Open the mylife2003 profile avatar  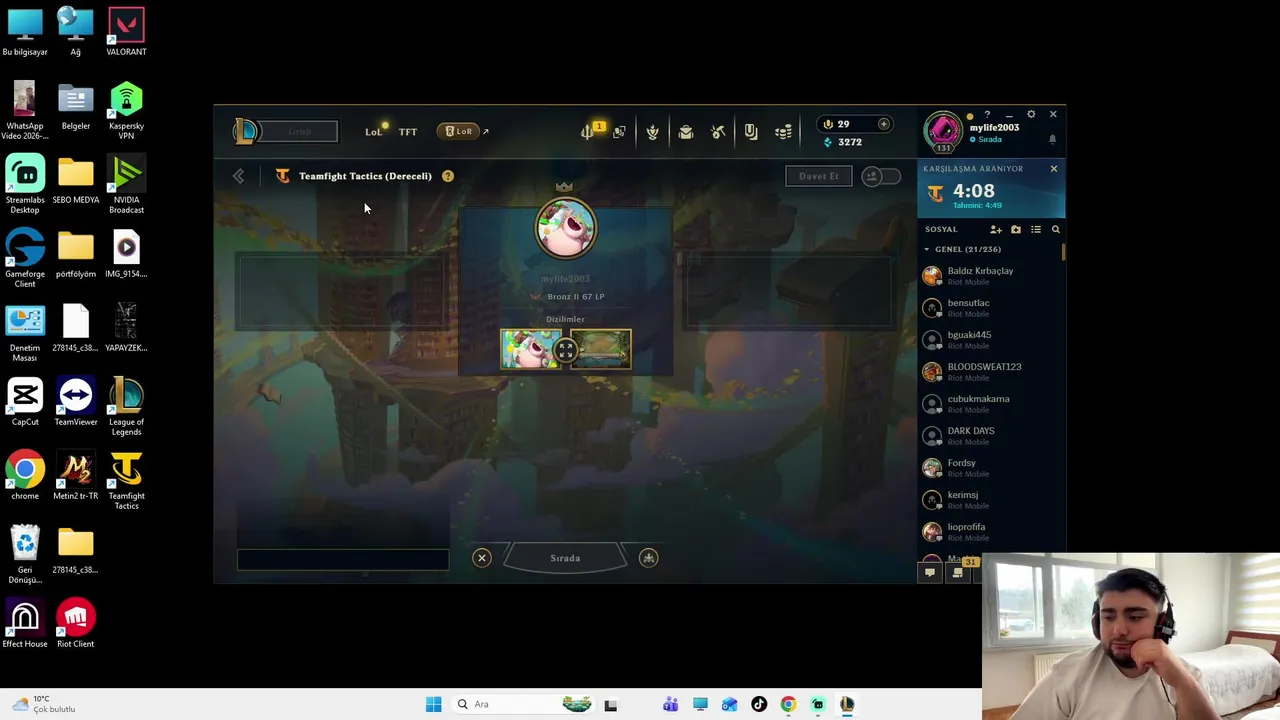[x=943, y=131]
